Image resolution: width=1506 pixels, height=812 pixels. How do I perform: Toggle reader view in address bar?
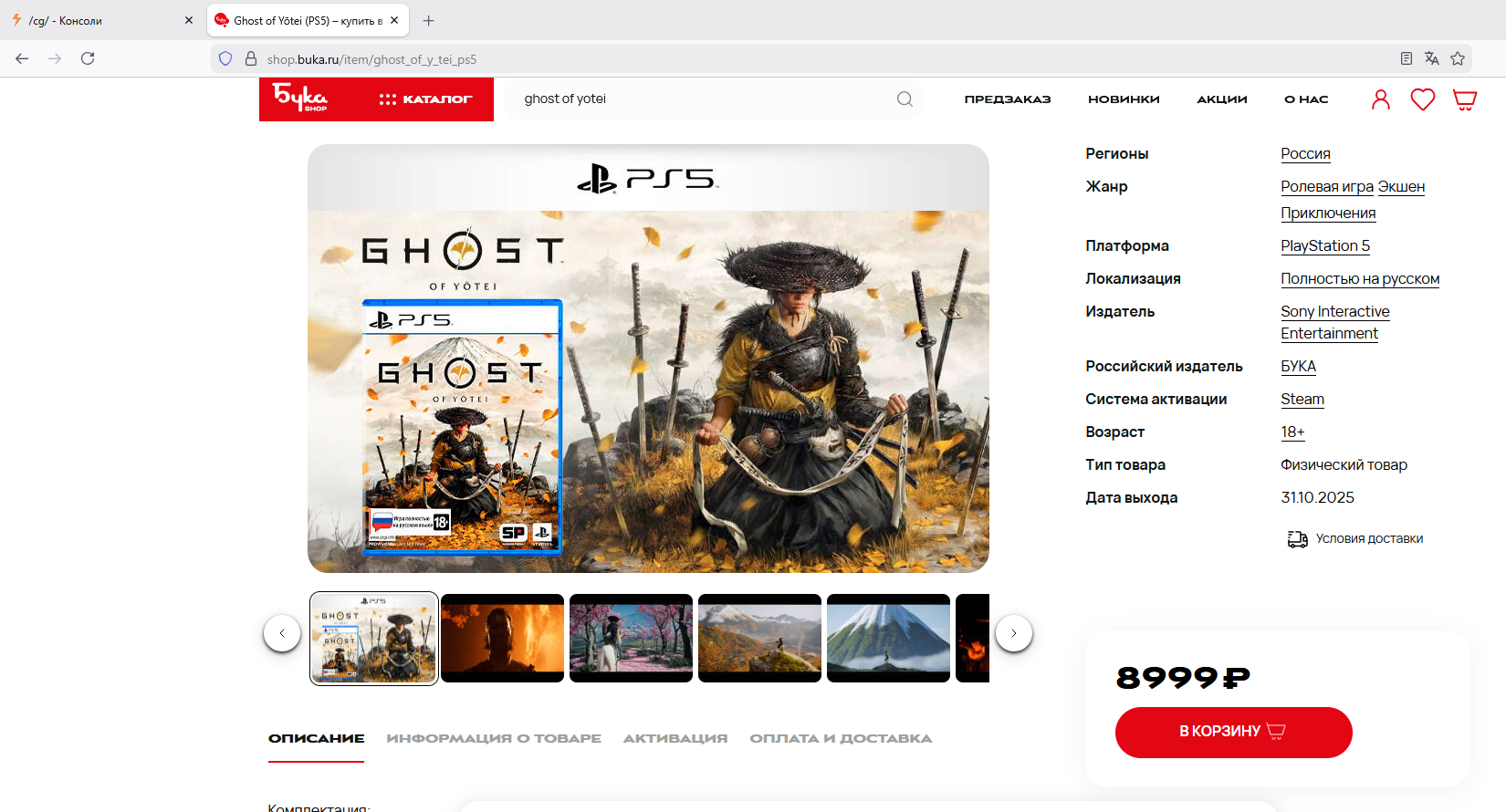pyautogui.click(x=1407, y=58)
